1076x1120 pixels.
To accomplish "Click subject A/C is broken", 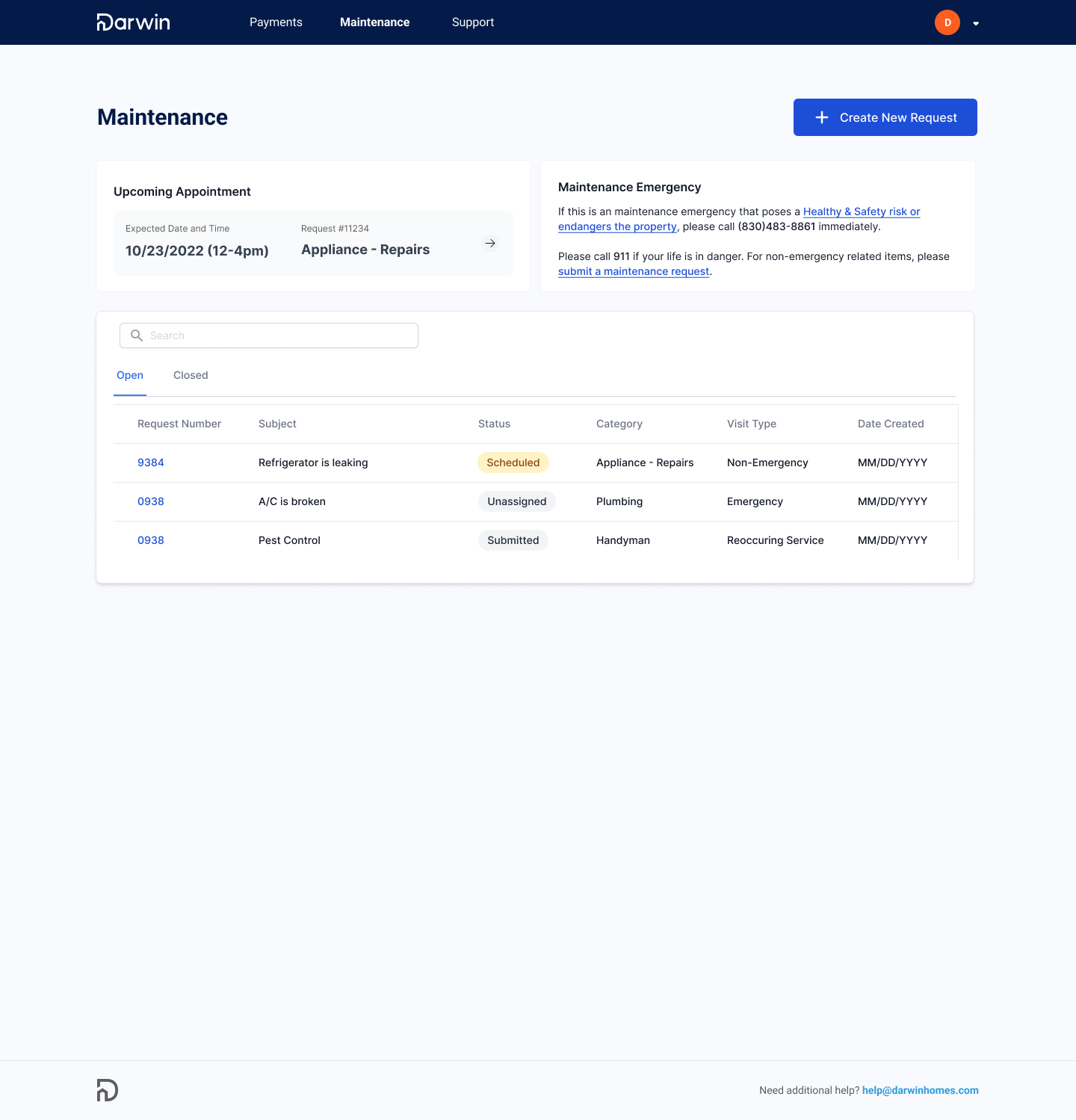I will click(x=292, y=501).
